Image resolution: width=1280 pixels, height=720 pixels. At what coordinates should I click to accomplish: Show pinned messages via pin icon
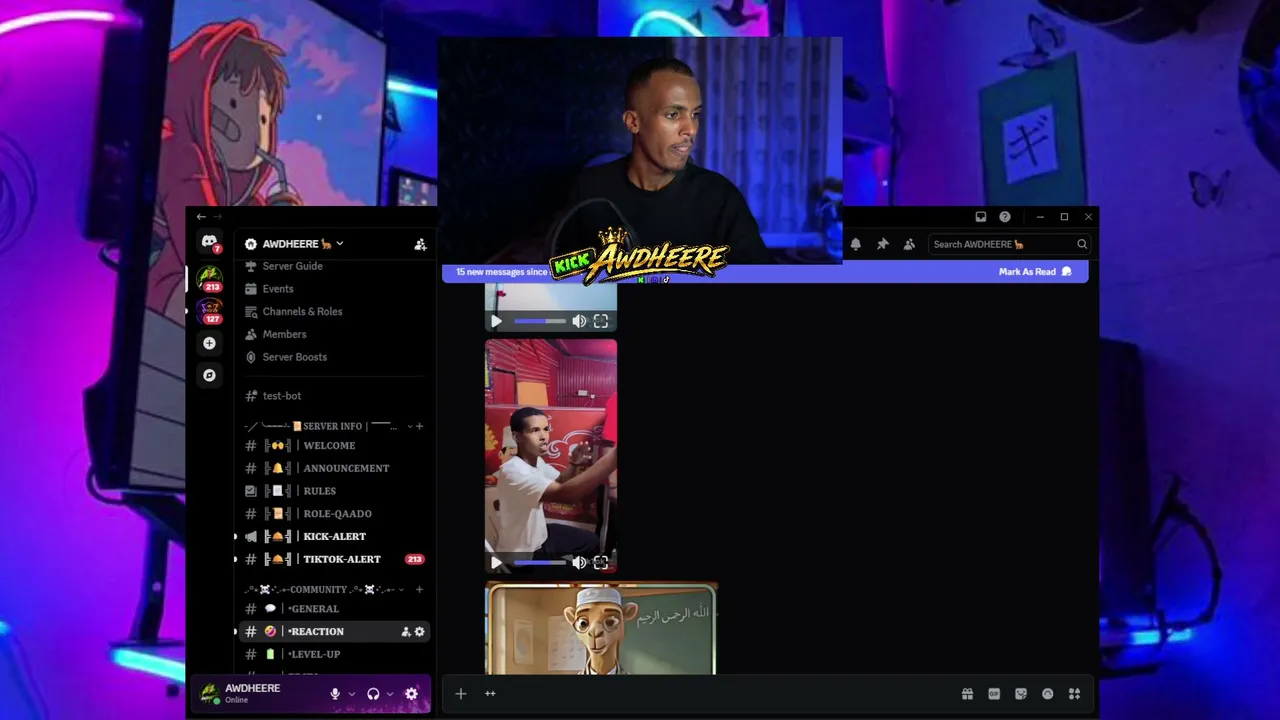coord(883,244)
